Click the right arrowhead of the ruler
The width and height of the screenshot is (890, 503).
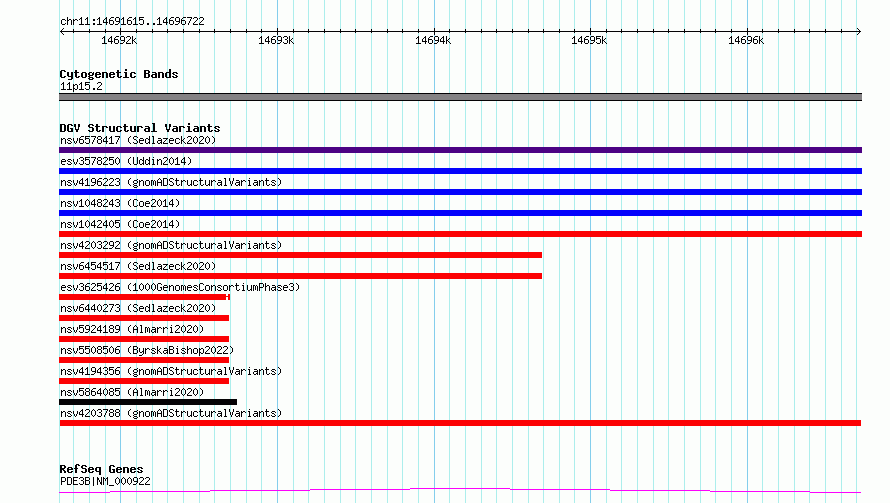coord(859,31)
